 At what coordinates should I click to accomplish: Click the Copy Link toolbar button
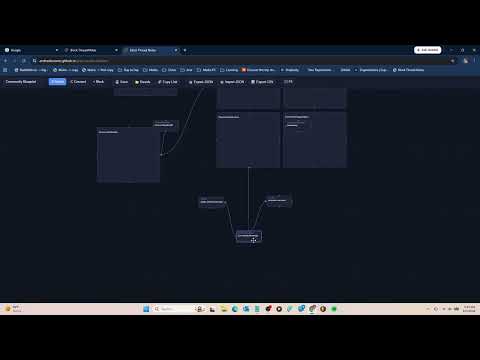168,82
